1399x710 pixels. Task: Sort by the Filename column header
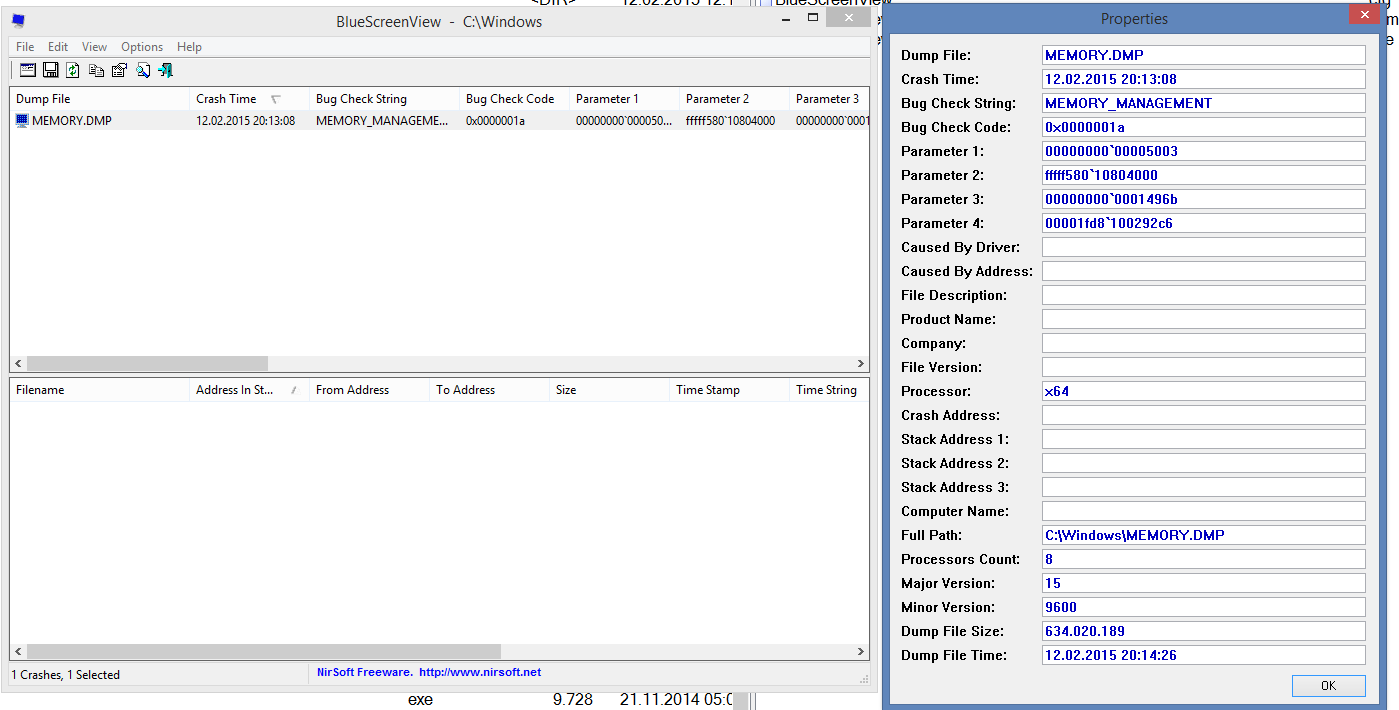click(x=100, y=390)
